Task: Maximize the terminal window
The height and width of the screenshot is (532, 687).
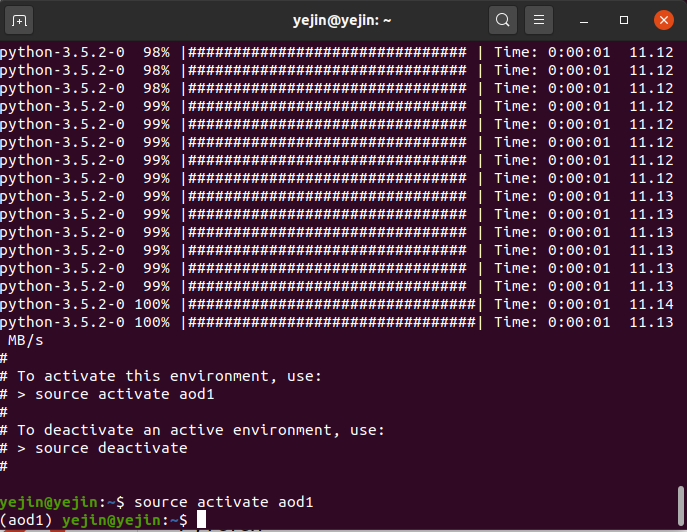Action: [x=624, y=20]
